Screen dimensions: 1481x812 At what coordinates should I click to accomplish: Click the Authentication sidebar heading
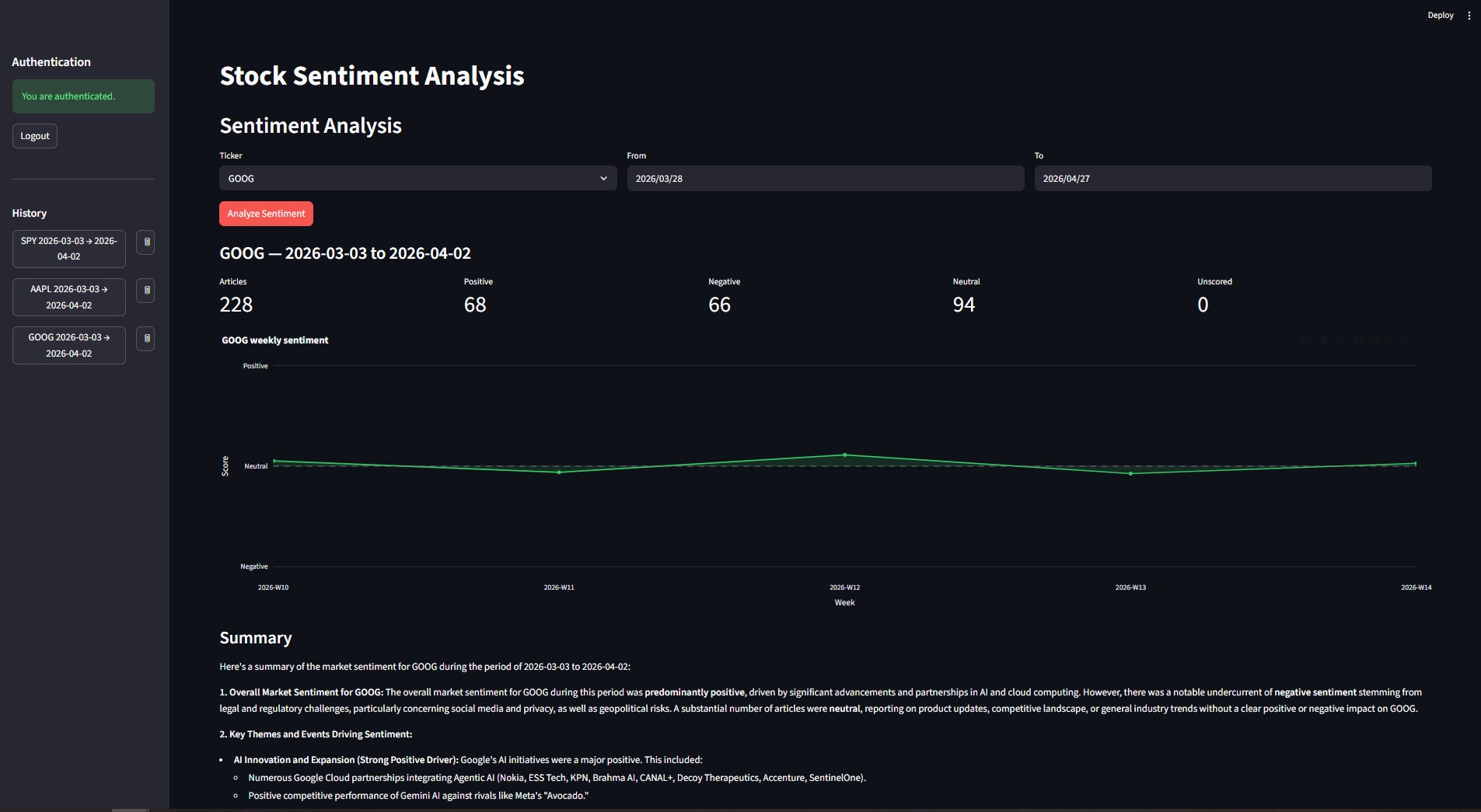click(x=51, y=62)
